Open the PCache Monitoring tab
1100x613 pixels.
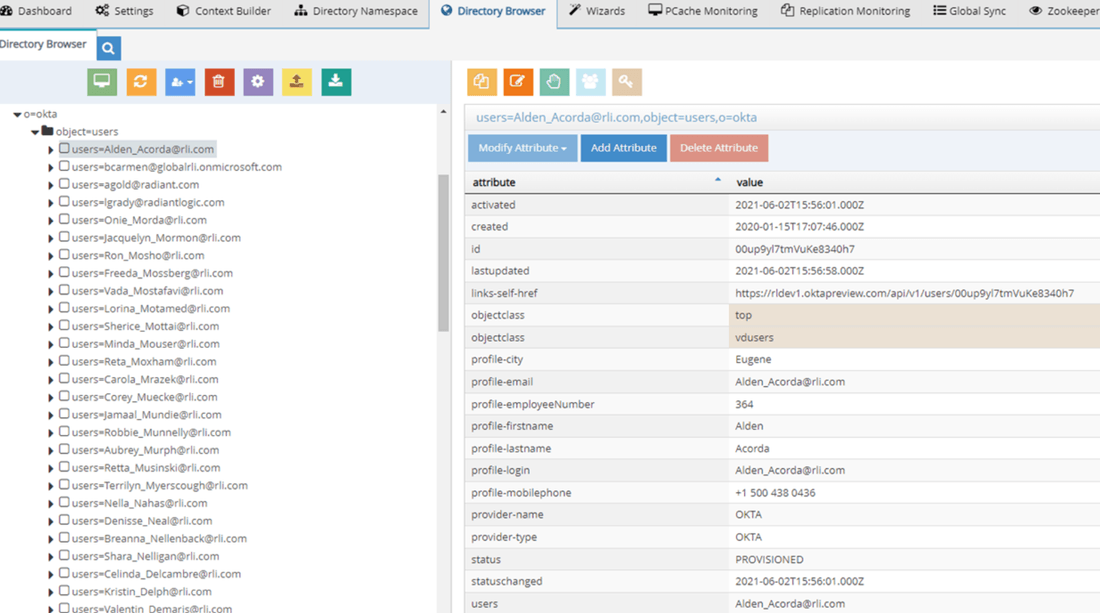[x=702, y=11]
